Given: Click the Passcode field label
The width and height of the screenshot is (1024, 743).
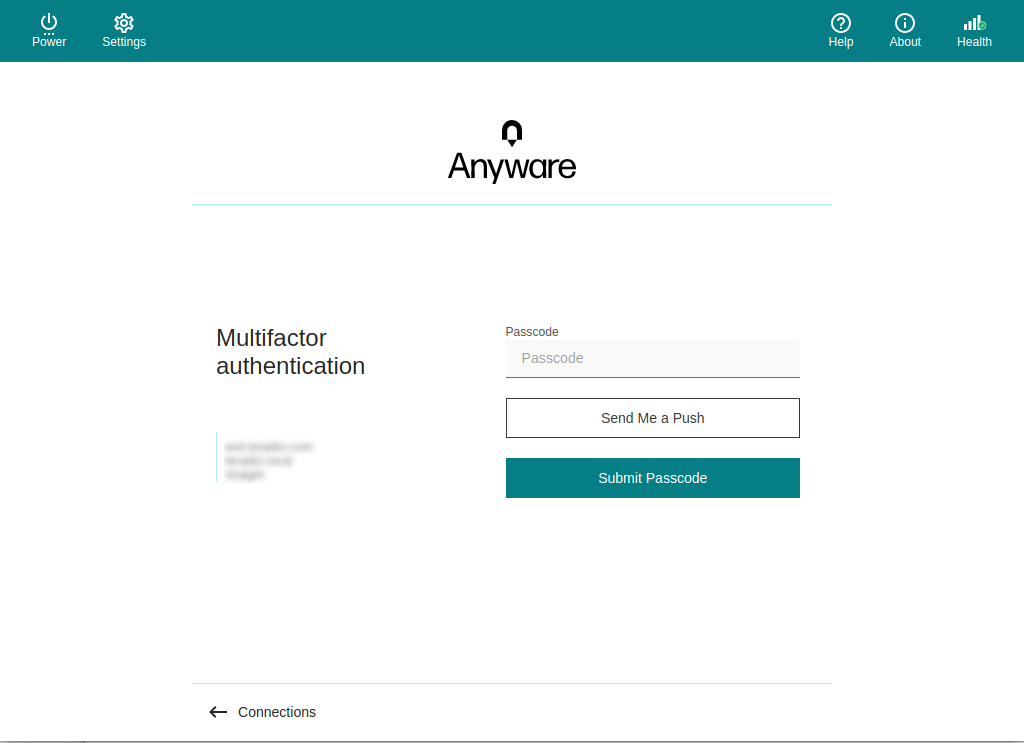Looking at the screenshot, I should 532,332.
